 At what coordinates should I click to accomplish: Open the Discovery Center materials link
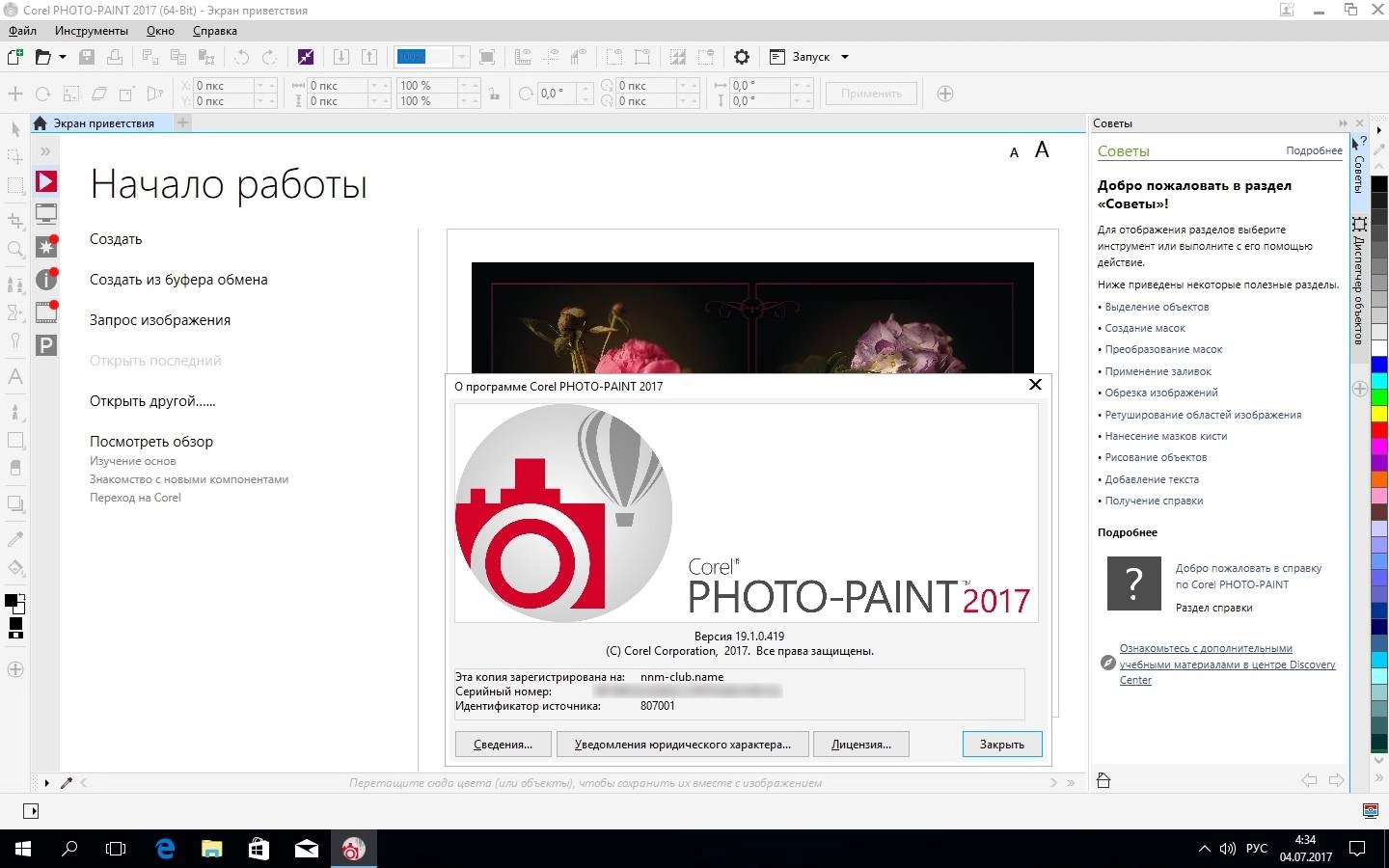pyautogui.click(x=1227, y=665)
